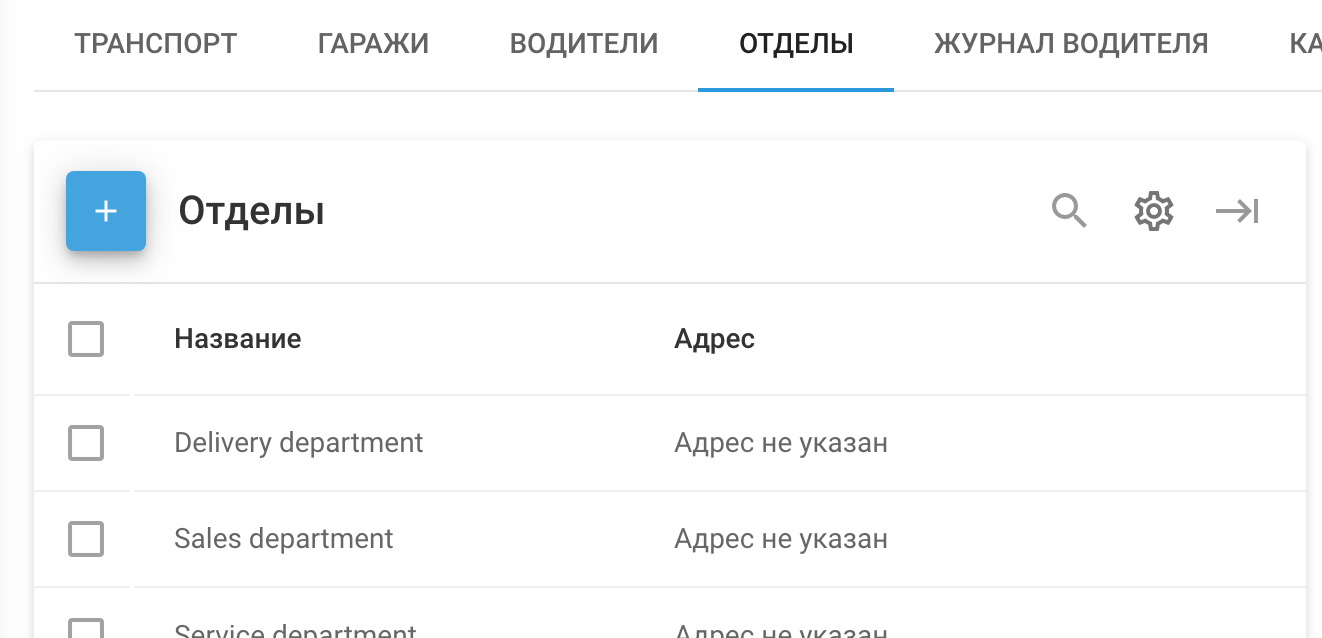Image resolution: width=1322 pixels, height=638 pixels.
Task: Open the ЖУРНАЛ ВОДИТЕЛЯ tab
Action: click(1071, 44)
